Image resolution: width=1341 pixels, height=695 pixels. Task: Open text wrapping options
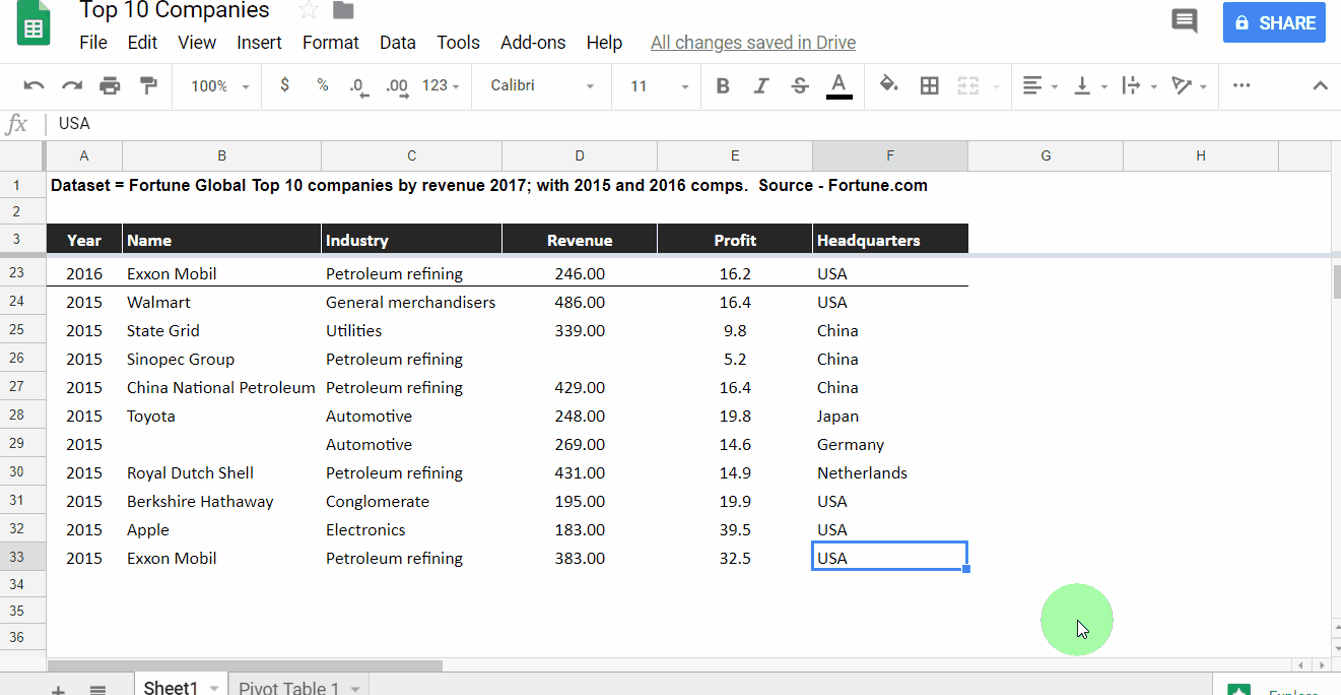click(1139, 86)
